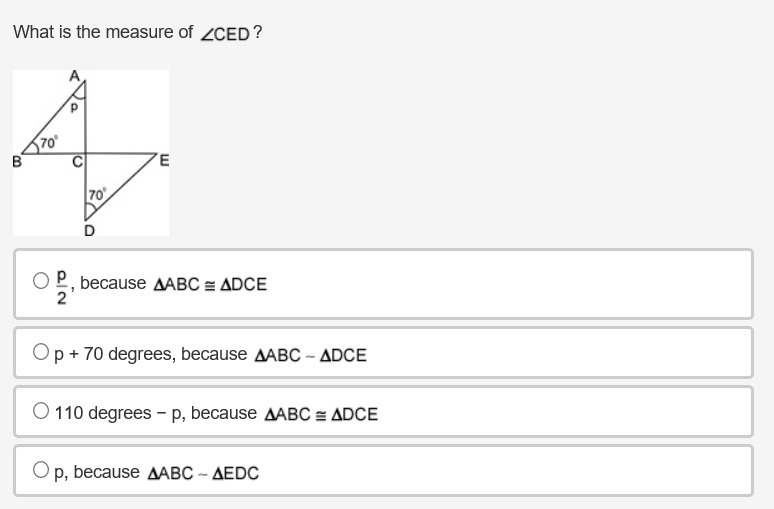Viewport: 774px width, 509px height.
Task: Select the '110 degrees − p' radio button
Action: [41, 411]
